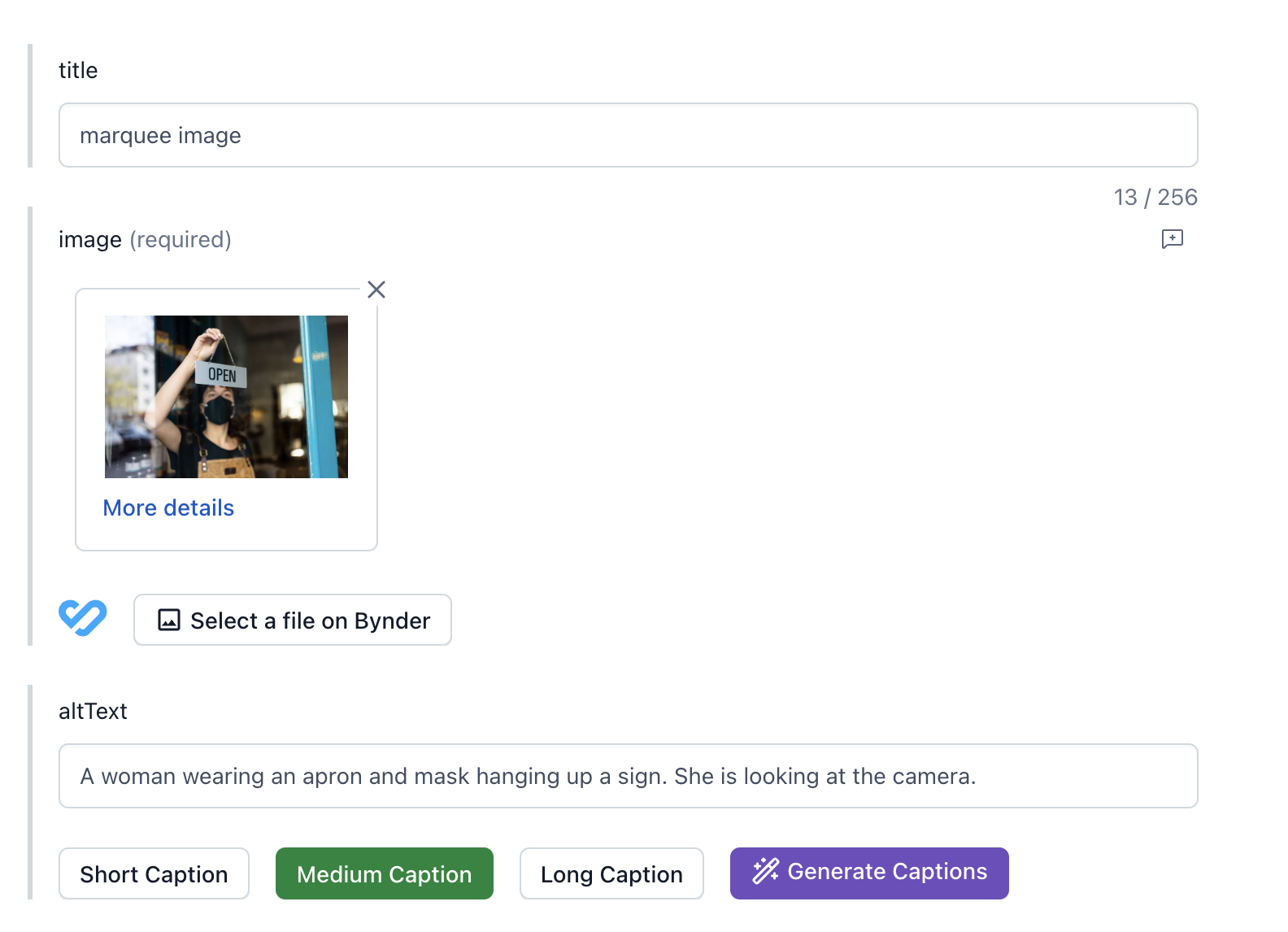Click the picture icon inside the Bynder button
This screenshot has width=1288, height=932.
pos(169,621)
